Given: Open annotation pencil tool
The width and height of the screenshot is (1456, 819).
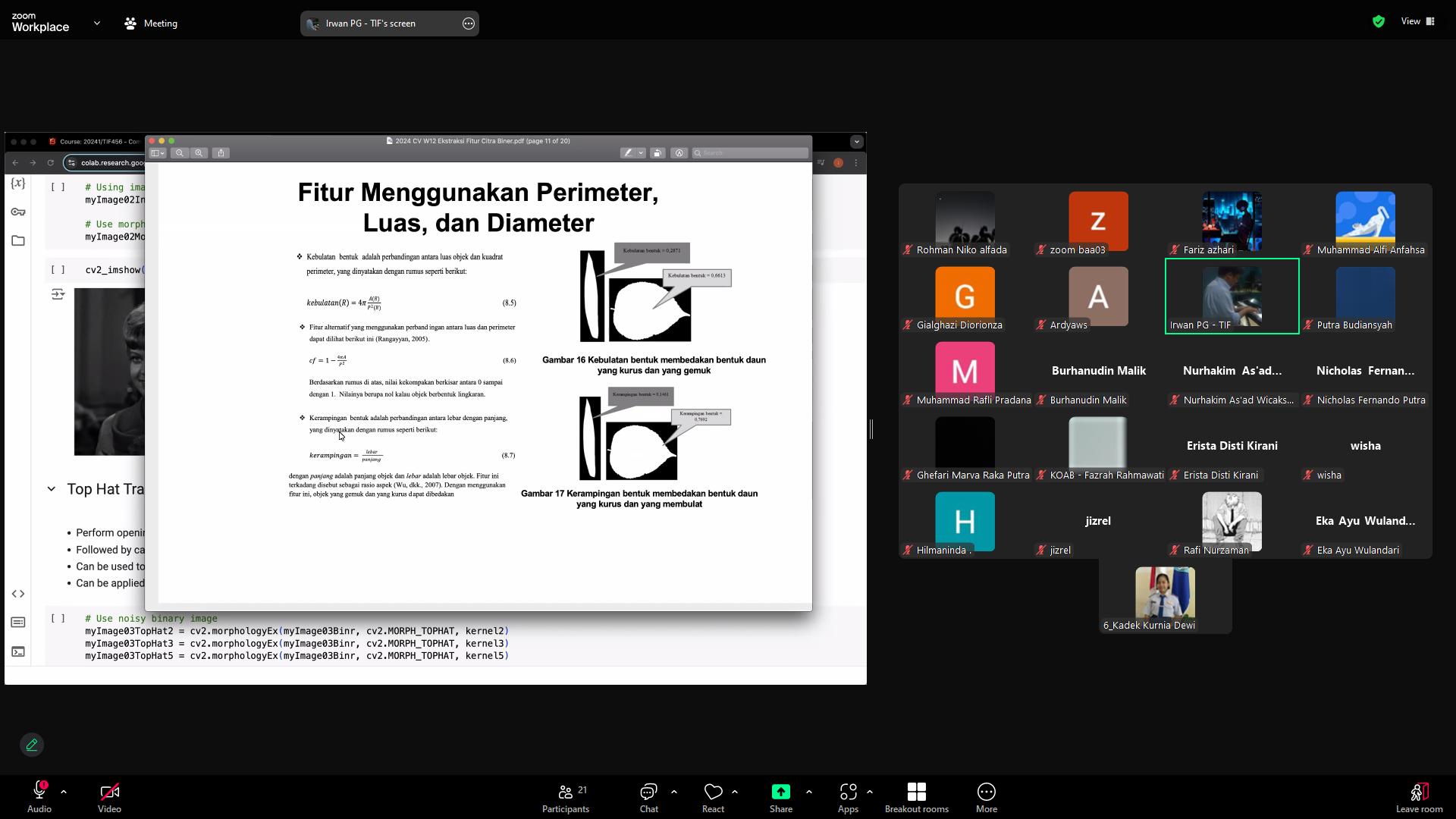Looking at the screenshot, I should (32, 745).
